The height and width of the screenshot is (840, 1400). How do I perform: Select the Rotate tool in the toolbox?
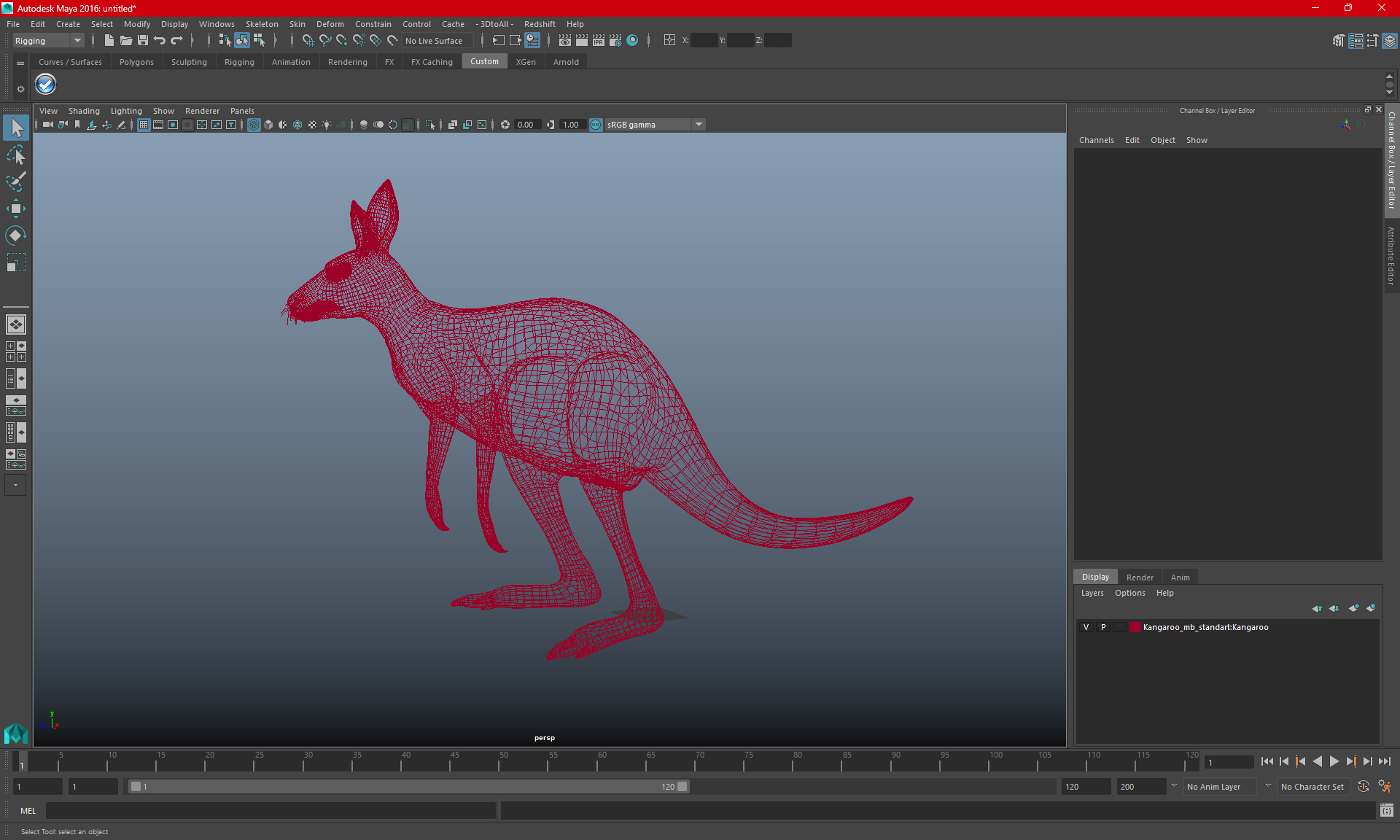pos(15,236)
